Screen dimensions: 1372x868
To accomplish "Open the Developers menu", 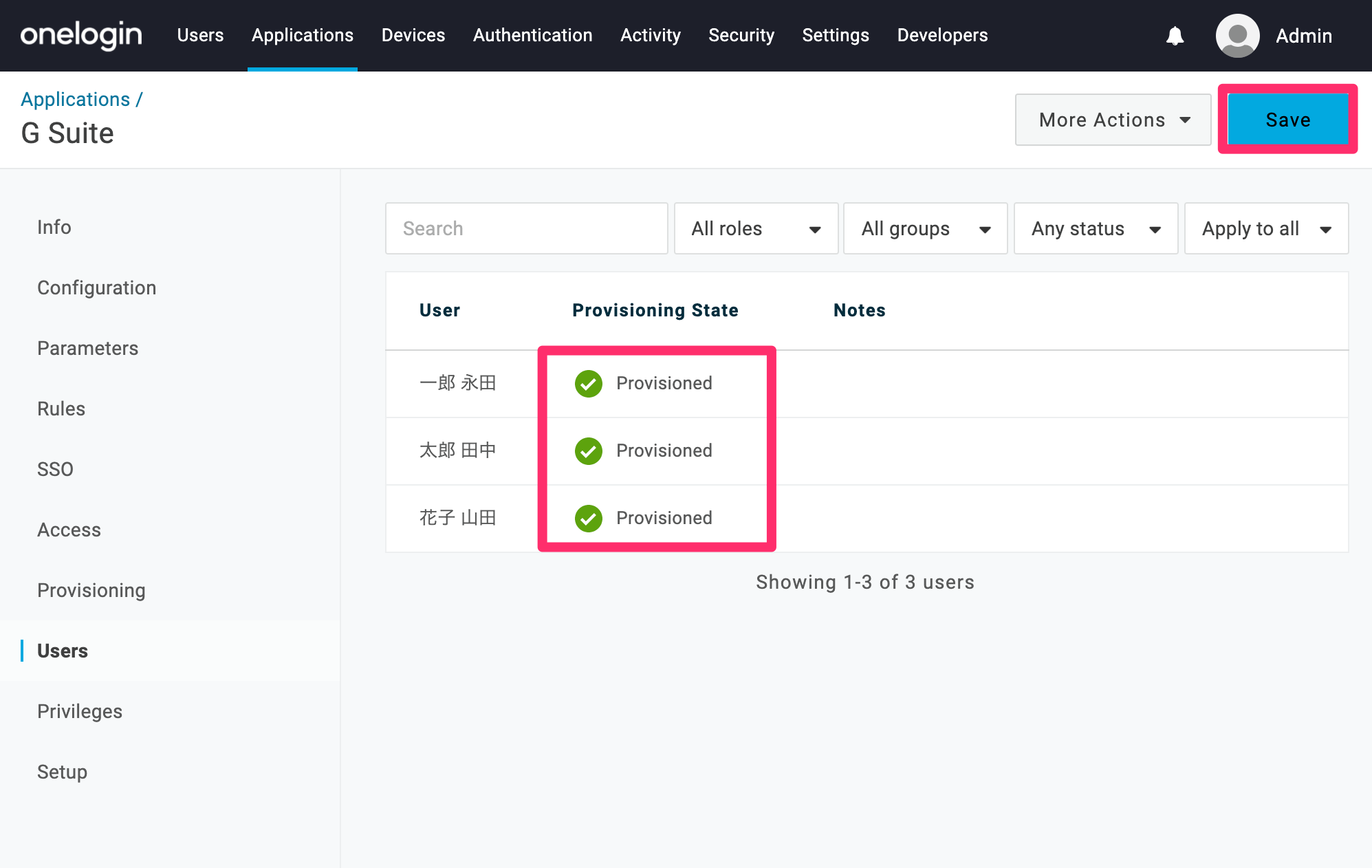I will [942, 35].
